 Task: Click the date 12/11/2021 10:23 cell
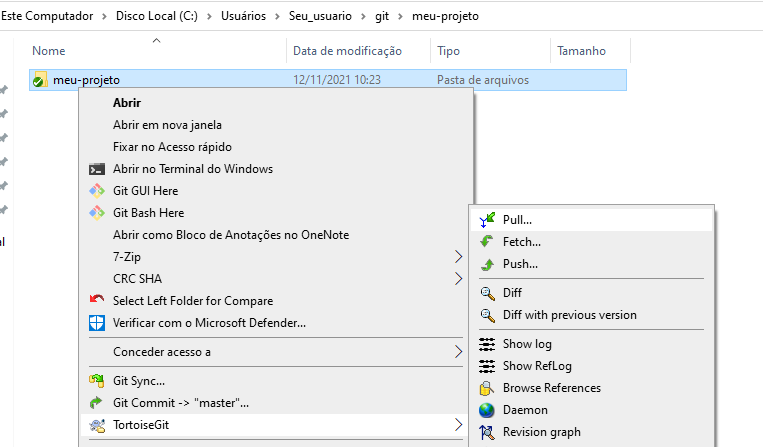(337, 80)
